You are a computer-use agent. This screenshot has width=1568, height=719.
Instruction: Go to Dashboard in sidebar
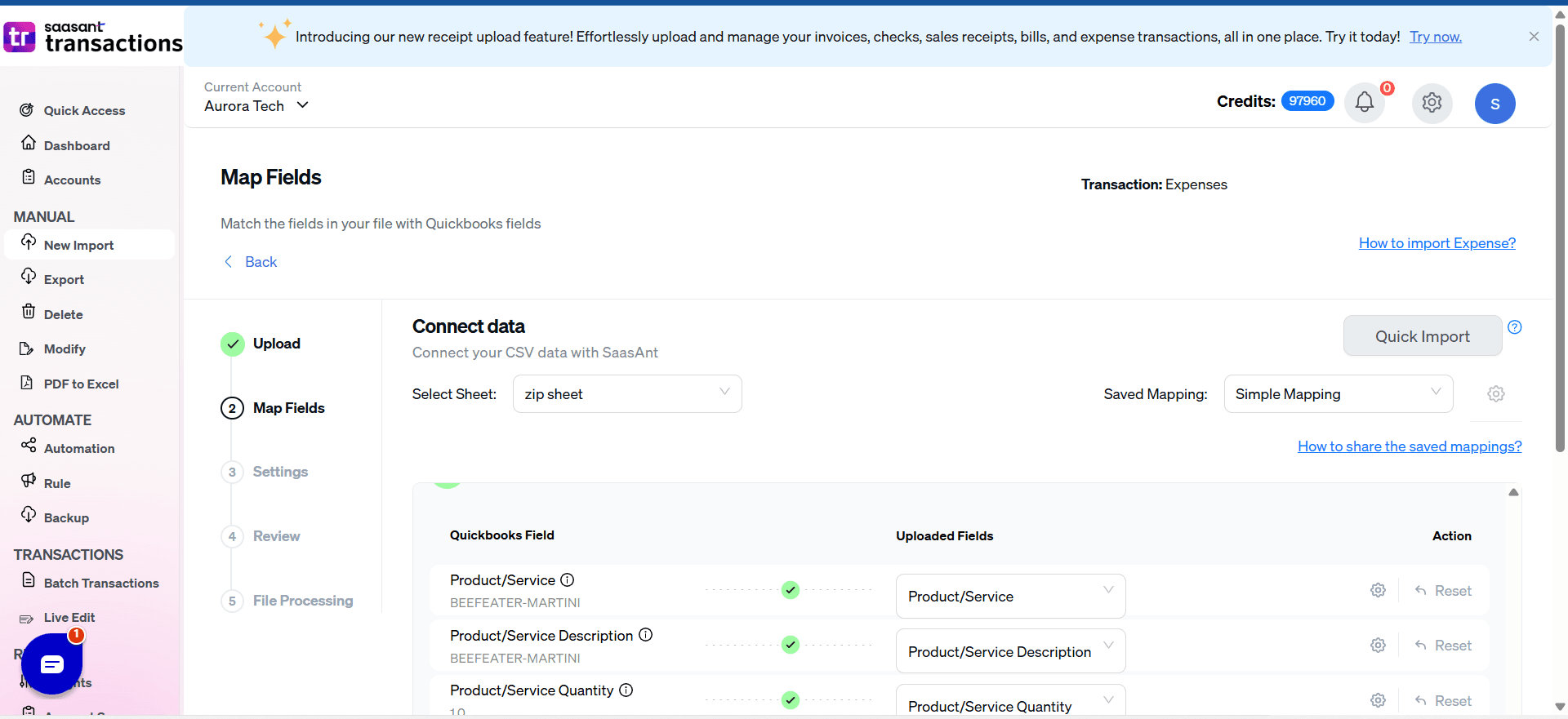[x=77, y=145]
